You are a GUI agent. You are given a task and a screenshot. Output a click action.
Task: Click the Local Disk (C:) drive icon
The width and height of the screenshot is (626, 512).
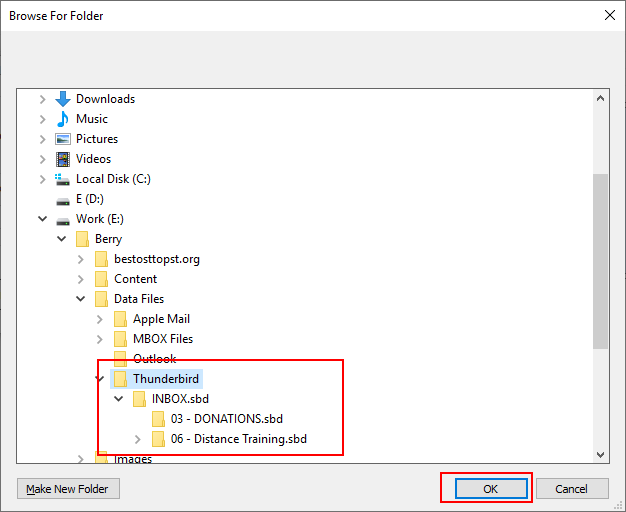[x=62, y=179]
